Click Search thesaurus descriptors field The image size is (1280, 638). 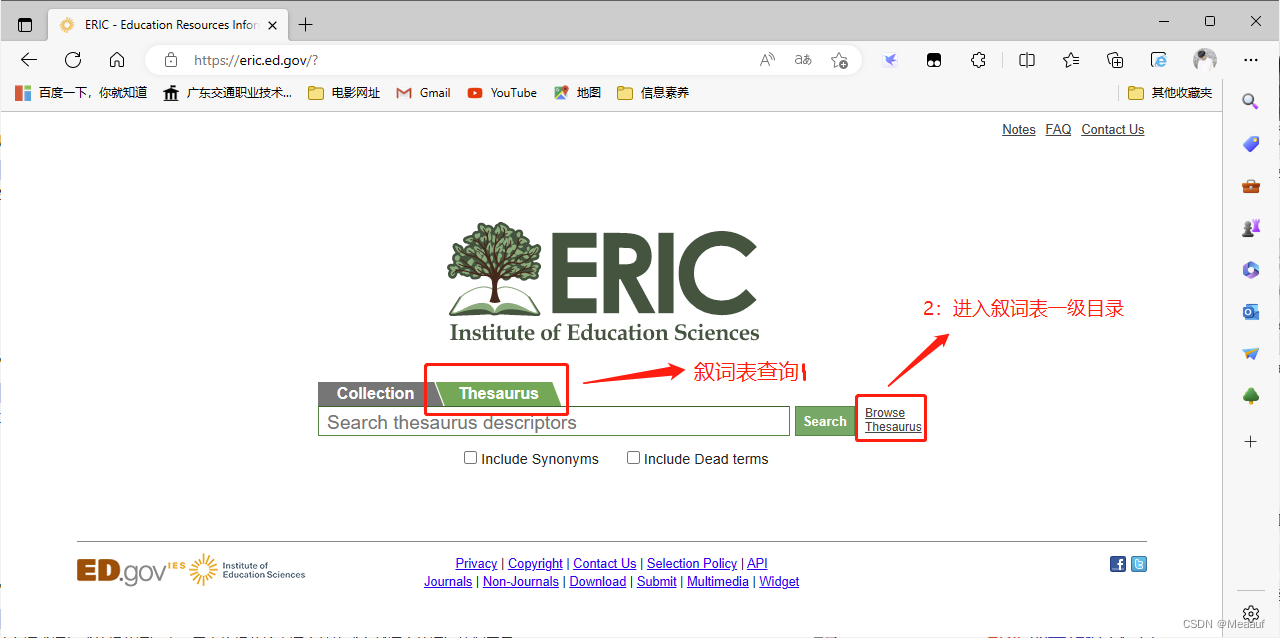click(554, 421)
